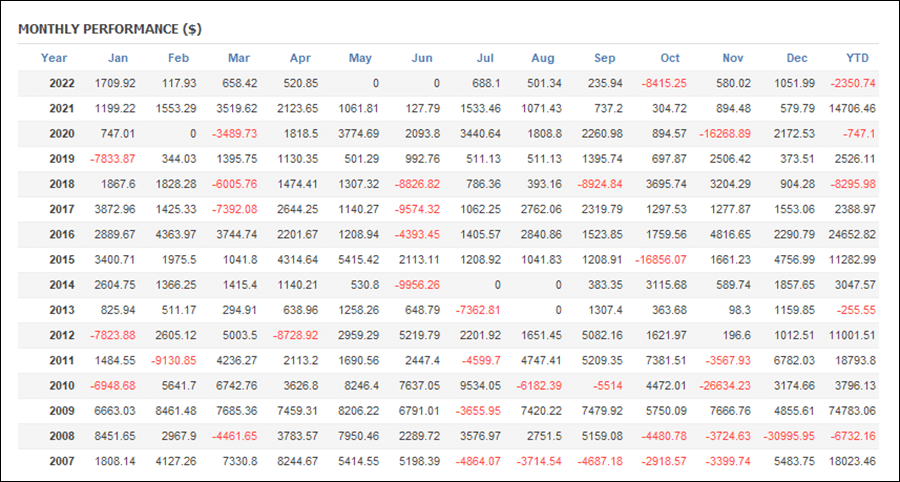The width and height of the screenshot is (900, 482).
Task: Select the 2022 YTD value -2350.74
Action: [853, 83]
